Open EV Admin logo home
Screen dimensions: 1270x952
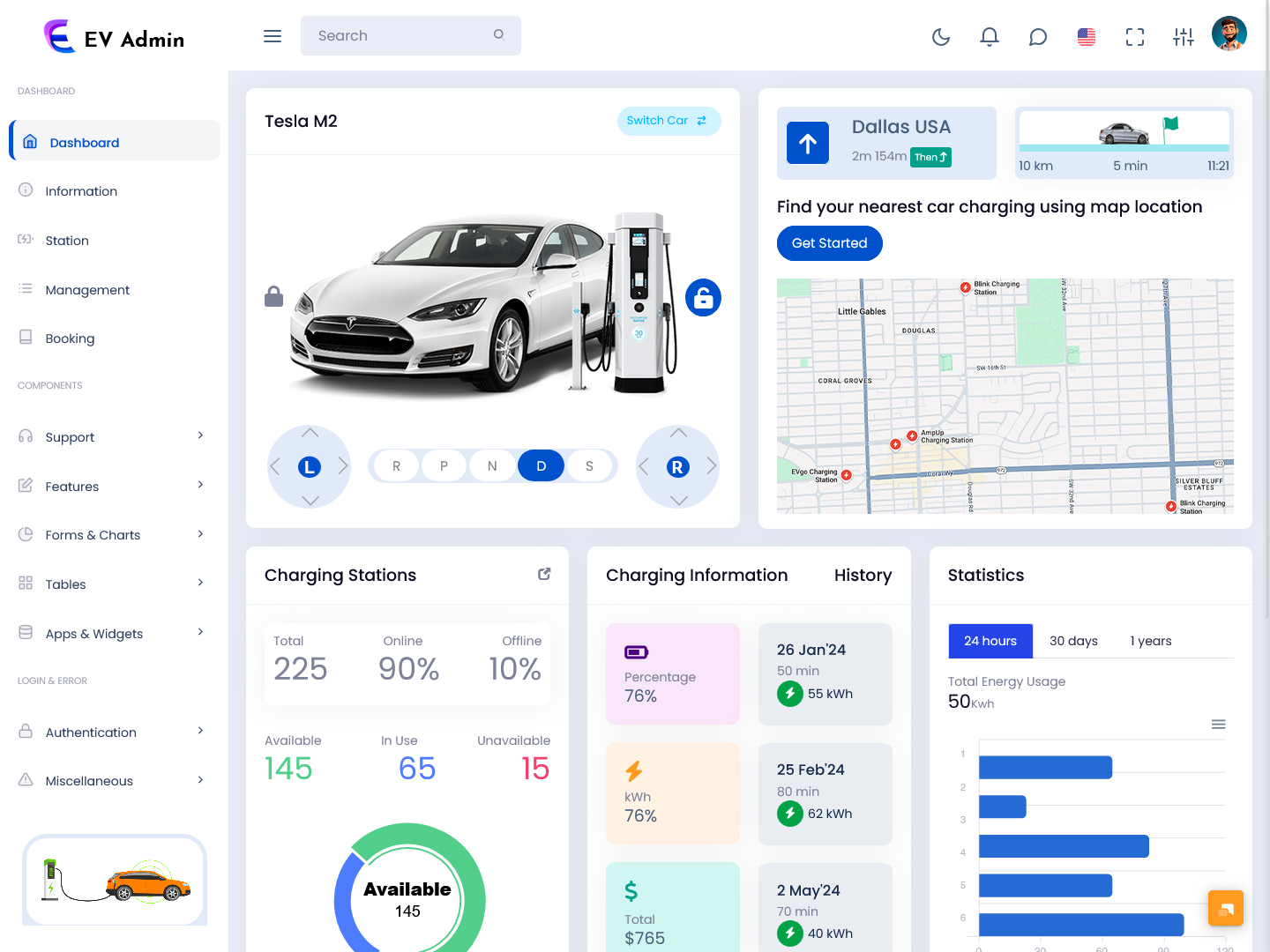(x=115, y=36)
